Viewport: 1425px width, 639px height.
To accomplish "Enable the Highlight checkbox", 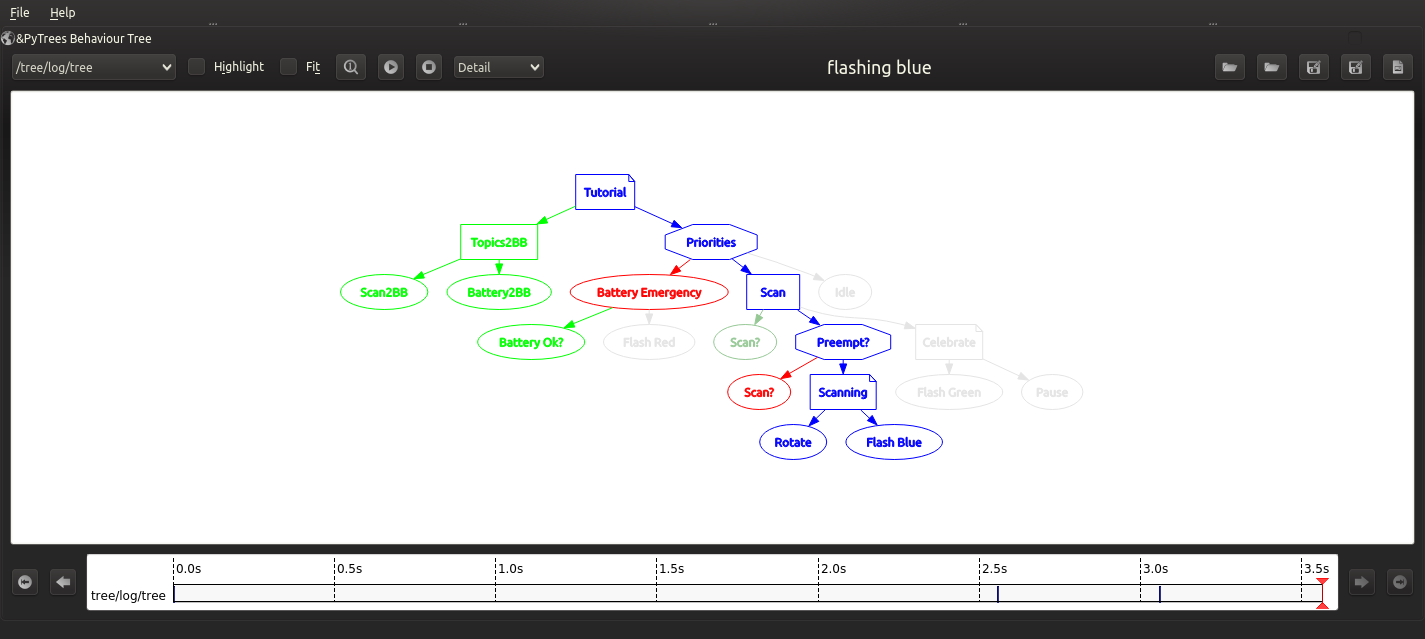I will click(x=197, y=67).
